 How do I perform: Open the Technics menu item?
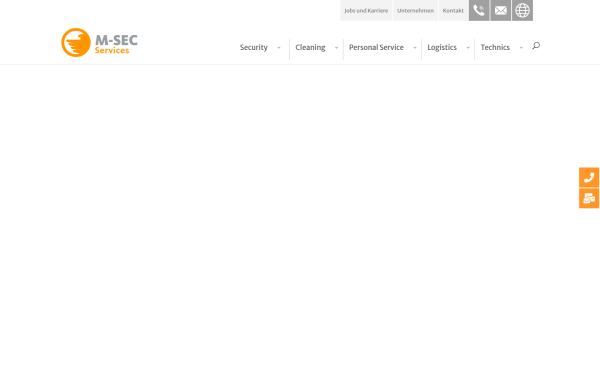[495, 47]
